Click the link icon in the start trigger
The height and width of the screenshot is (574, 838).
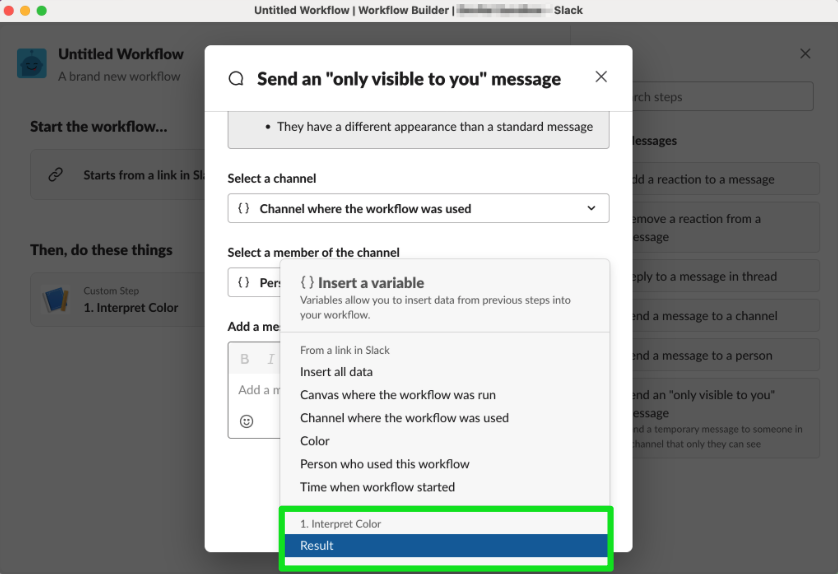[x=56, y=175]
